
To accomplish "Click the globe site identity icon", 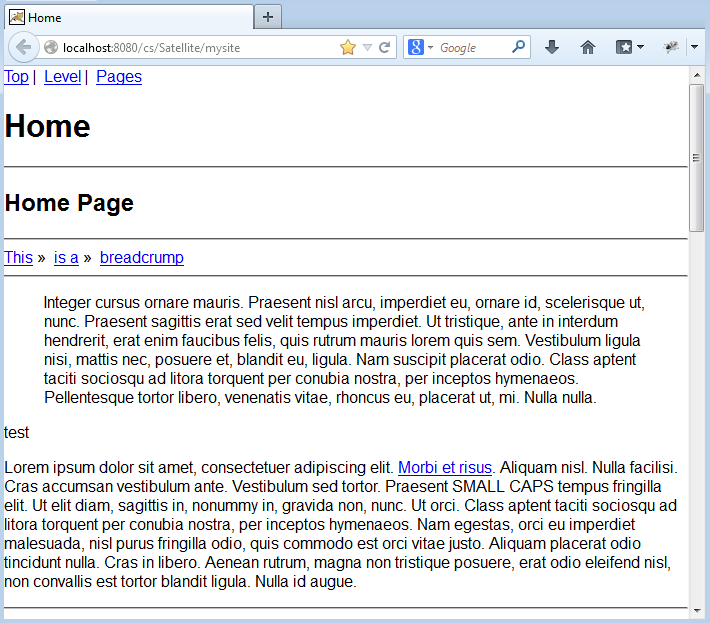I will 51,47.
